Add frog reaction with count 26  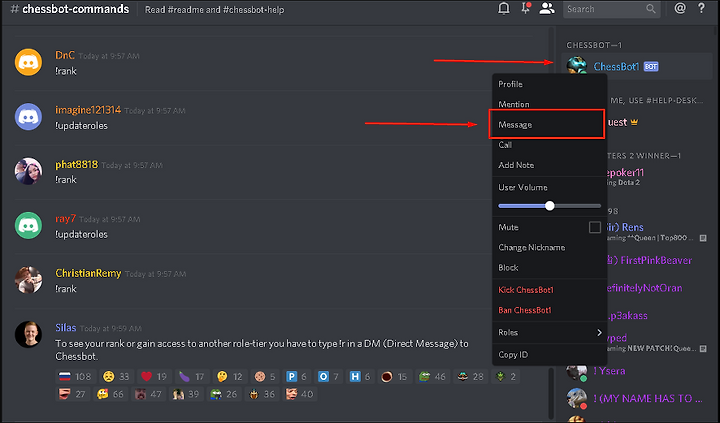[224, 394]
